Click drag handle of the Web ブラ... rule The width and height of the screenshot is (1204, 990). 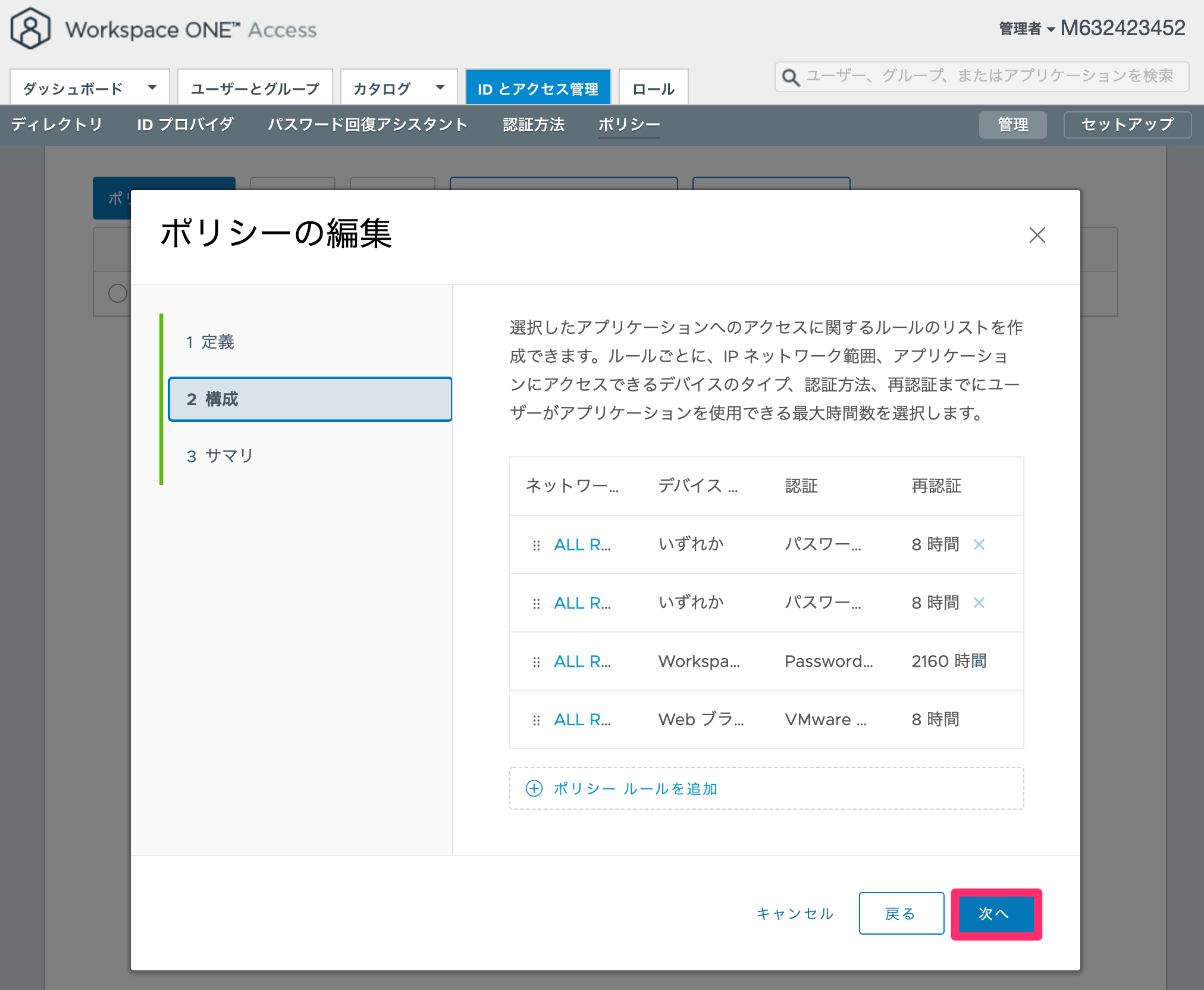coord(536,720)
